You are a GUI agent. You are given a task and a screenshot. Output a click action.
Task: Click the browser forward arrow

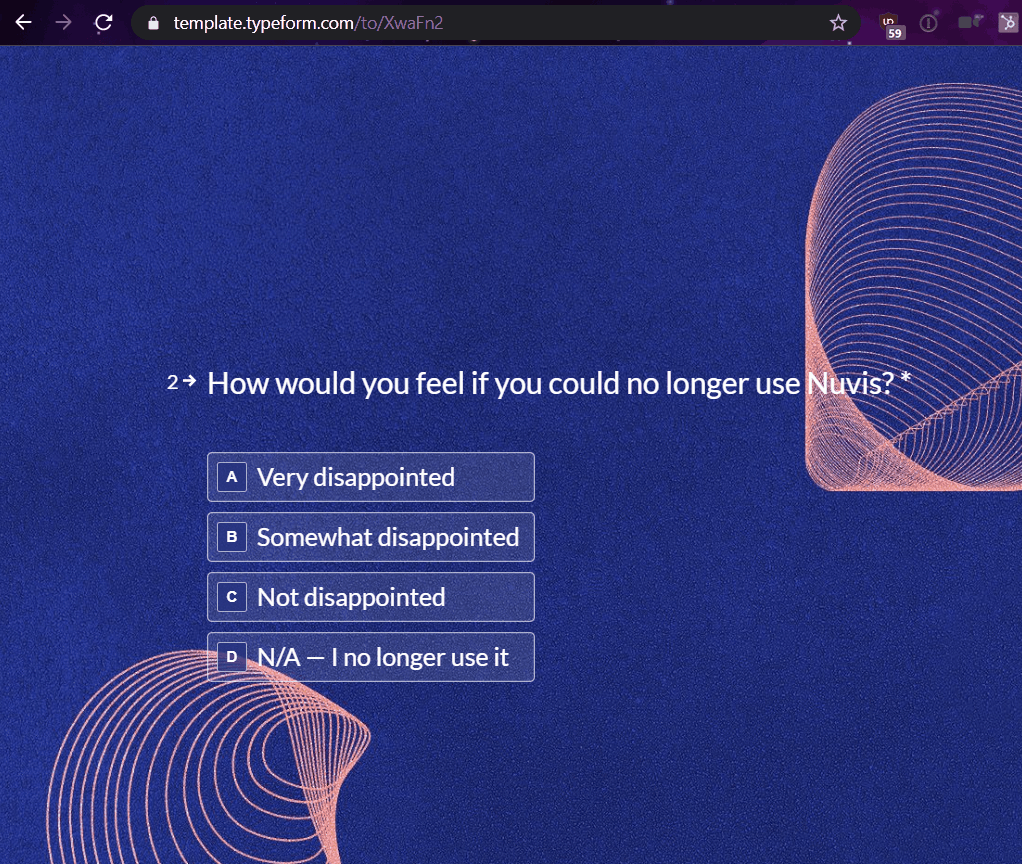(x=63, y=23)
